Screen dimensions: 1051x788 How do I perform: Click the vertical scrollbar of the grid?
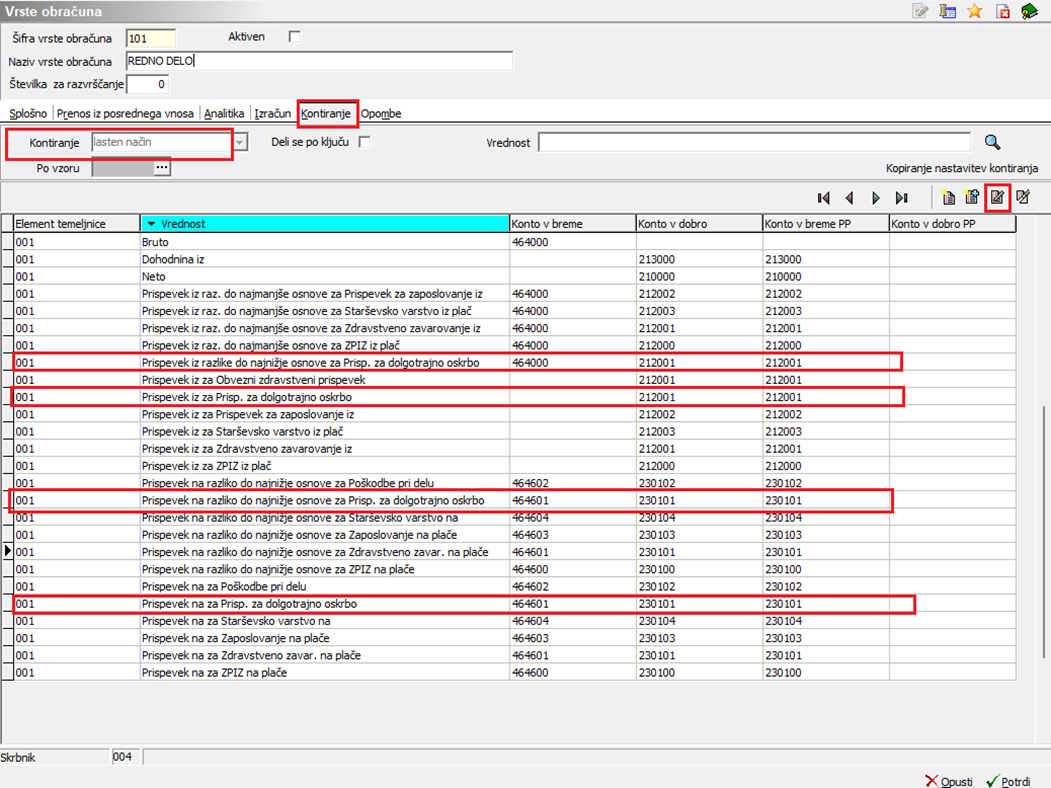tap(1044, 532)
